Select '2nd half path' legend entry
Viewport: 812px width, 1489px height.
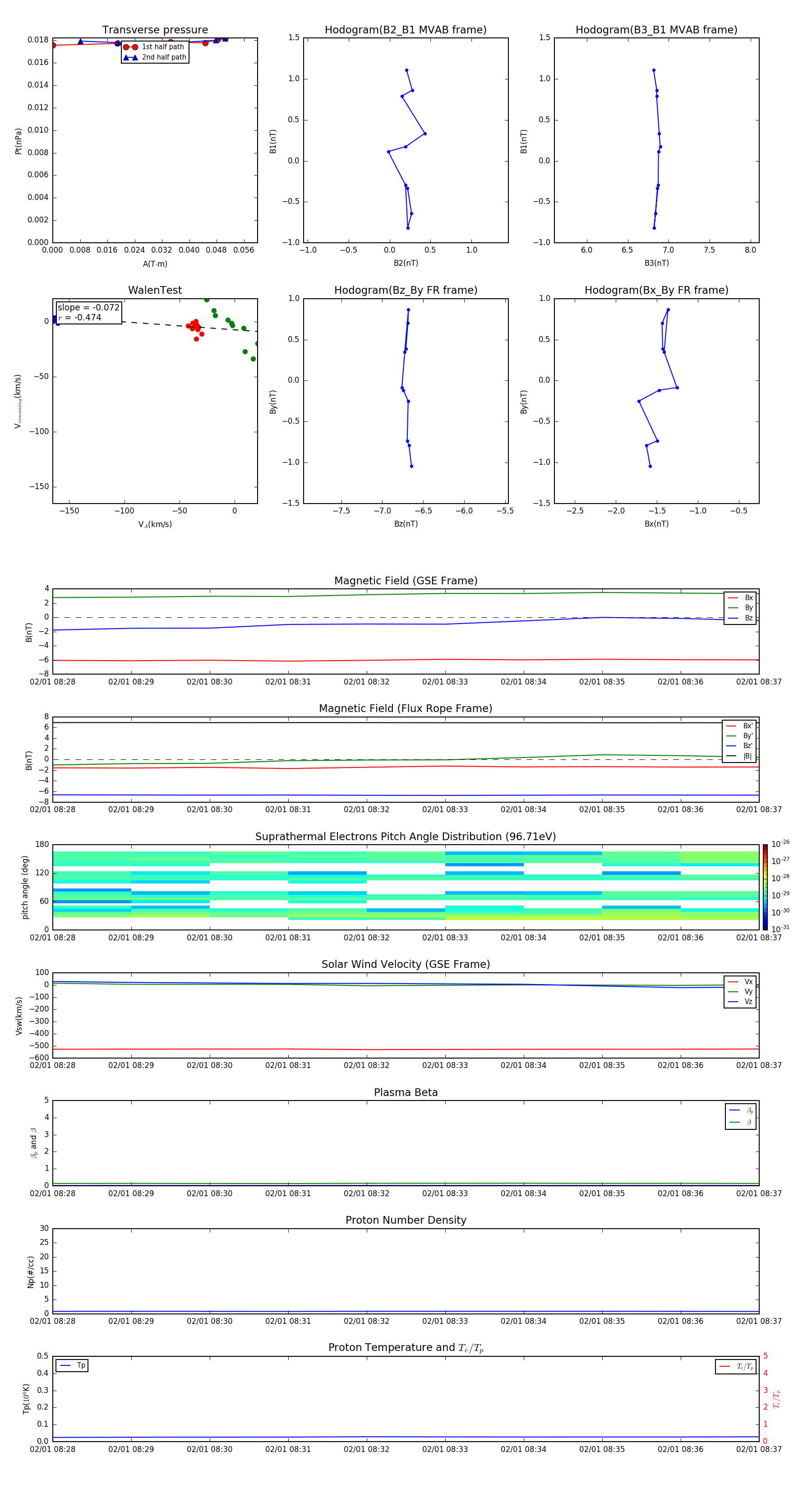click(155, 57)
